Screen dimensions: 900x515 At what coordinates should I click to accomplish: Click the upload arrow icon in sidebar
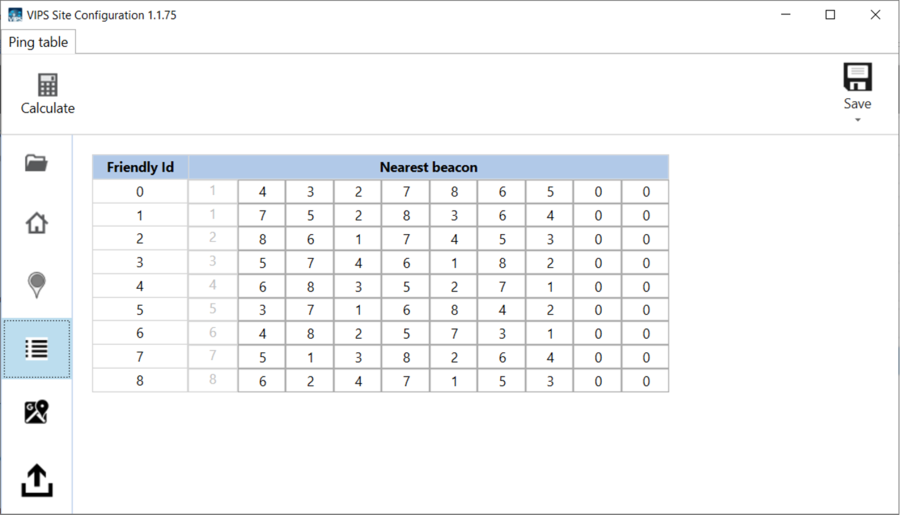[37, 481]
